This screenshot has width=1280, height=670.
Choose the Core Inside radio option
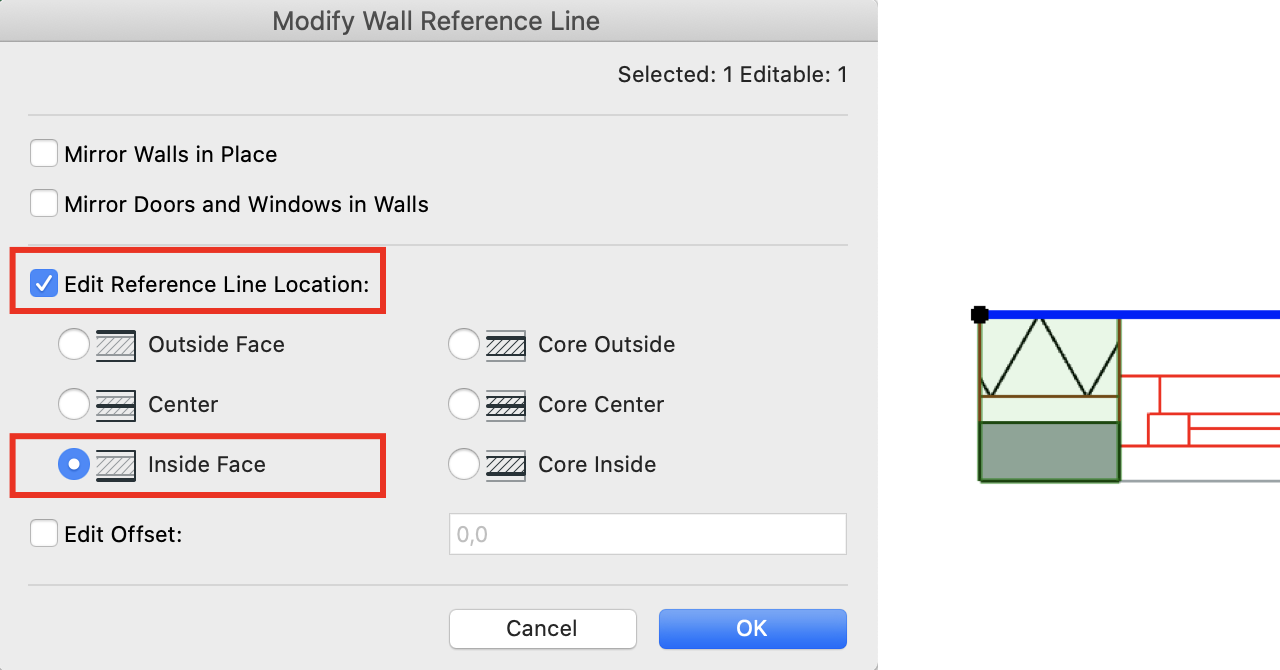pos(464,465)
